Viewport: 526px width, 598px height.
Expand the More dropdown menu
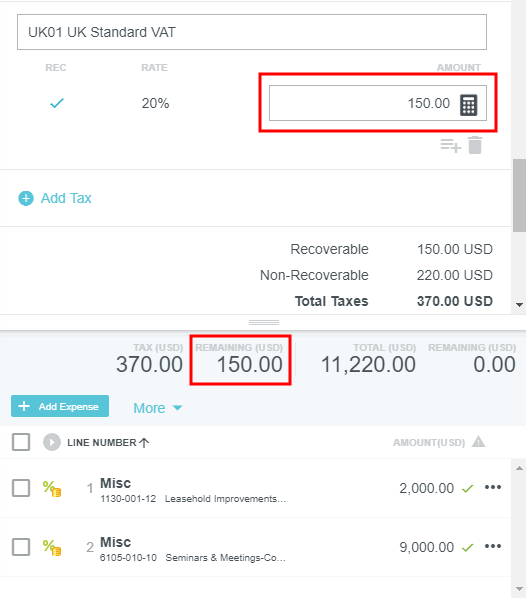click(158, 408)
